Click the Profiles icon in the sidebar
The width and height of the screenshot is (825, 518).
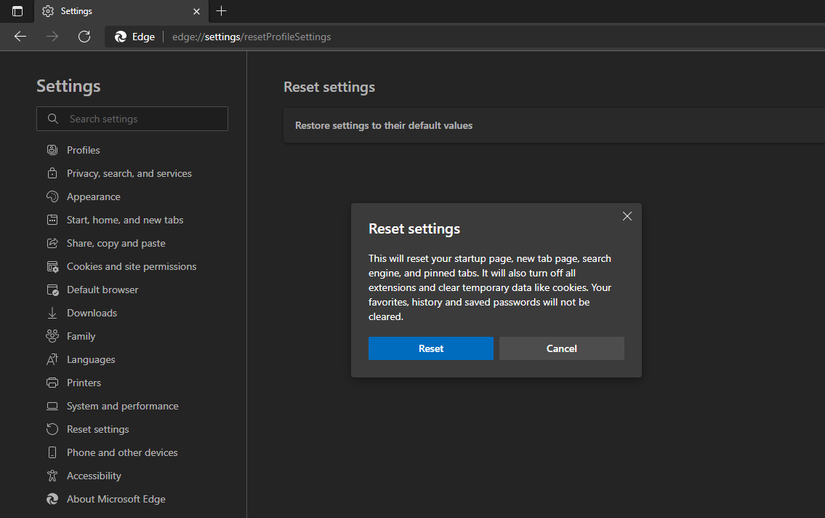tap(52, 150)
